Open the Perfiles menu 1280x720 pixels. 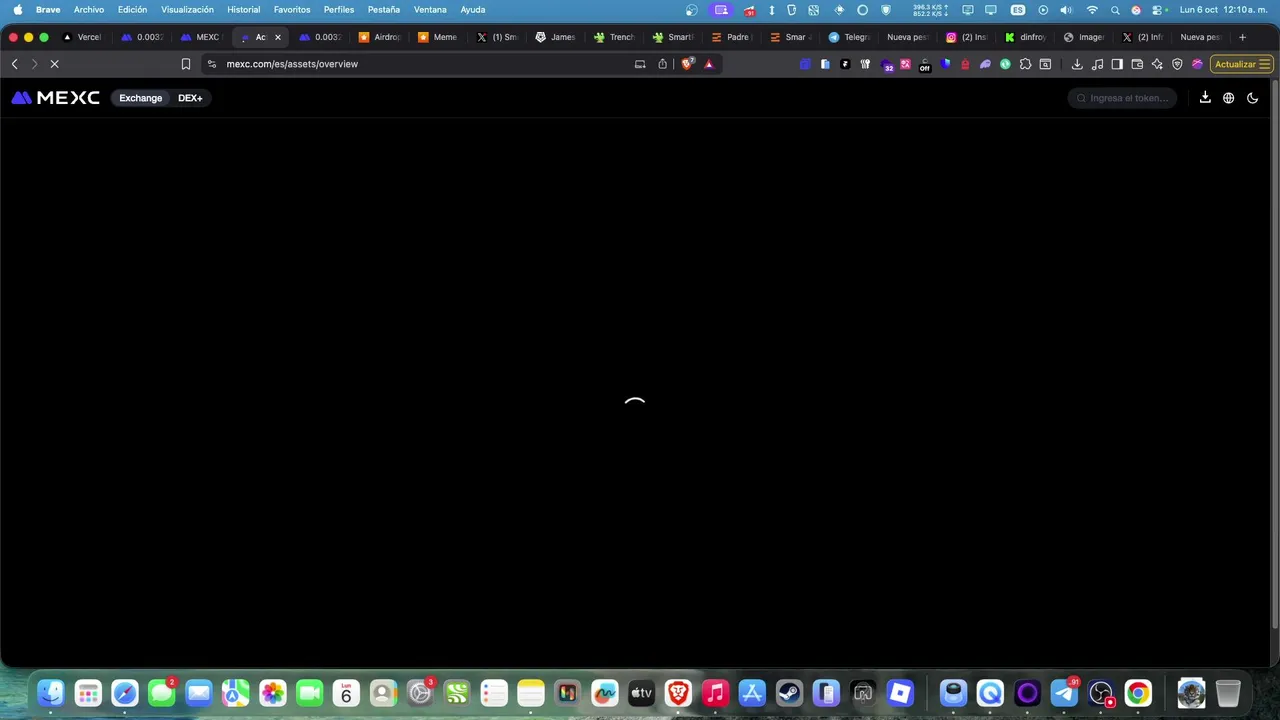coord(339,10)
